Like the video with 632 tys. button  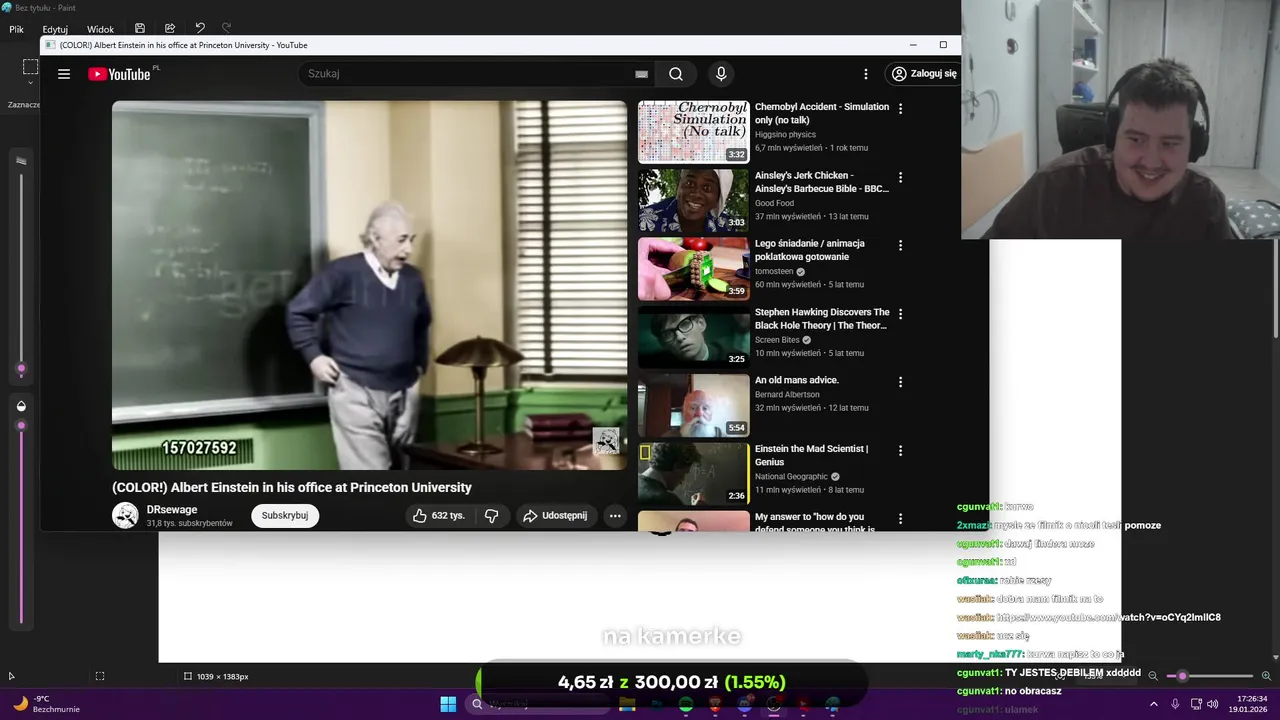tap(439, 516)
